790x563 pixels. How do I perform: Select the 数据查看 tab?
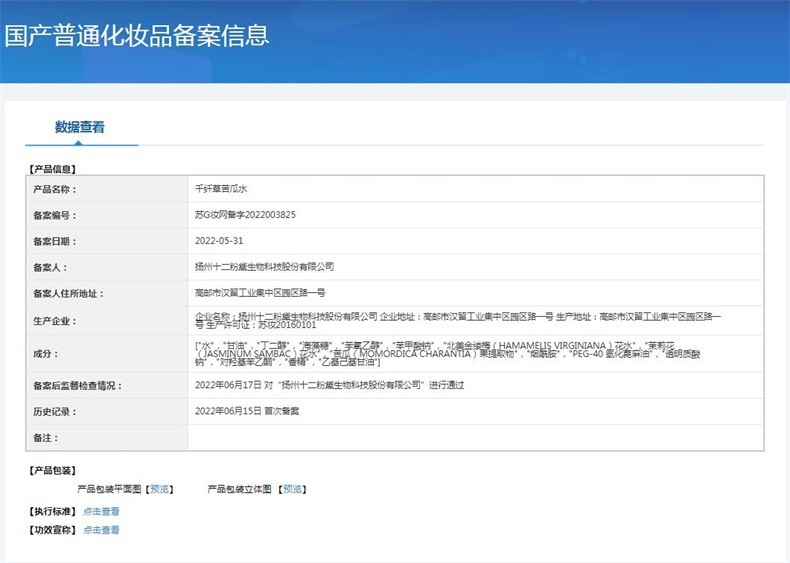(80, 127)
